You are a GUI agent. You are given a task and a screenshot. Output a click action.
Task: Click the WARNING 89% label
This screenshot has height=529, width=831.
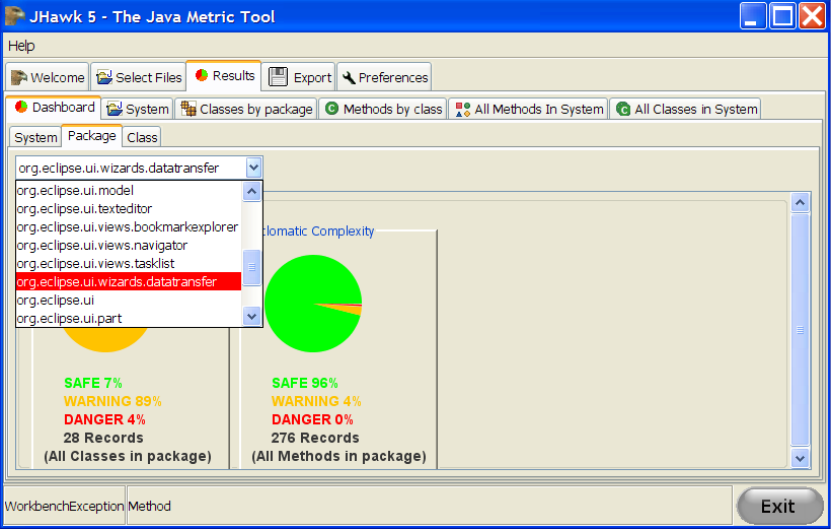pyautogui.click(x=112, y=401)
